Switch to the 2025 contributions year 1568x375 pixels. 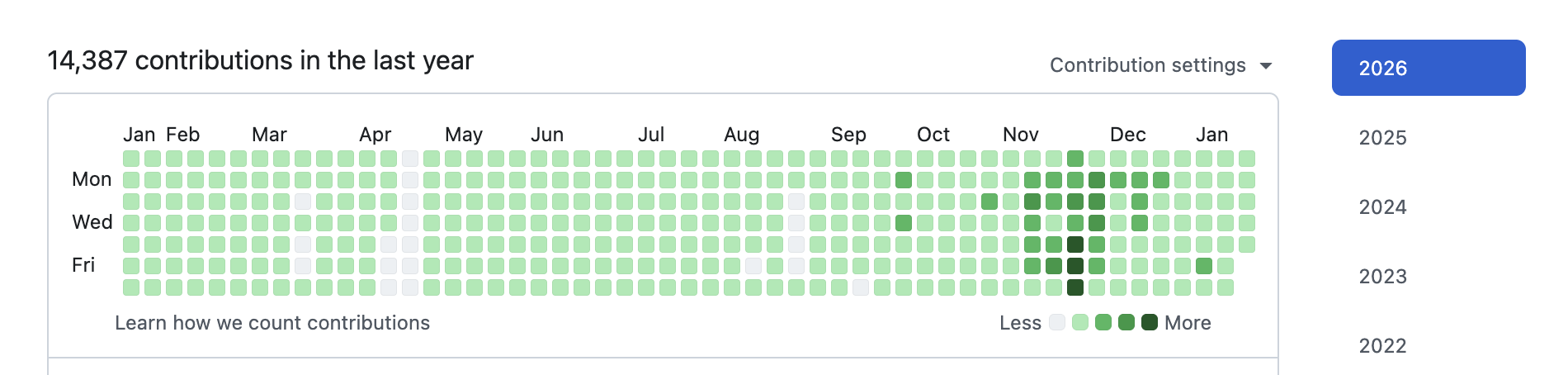click(1383, 137)
